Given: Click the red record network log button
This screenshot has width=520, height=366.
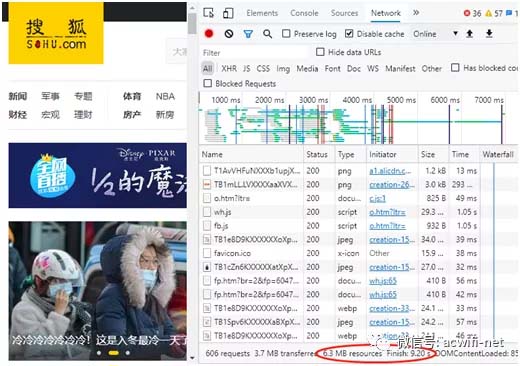Looking at the screenshot, I should coord(209,34).
